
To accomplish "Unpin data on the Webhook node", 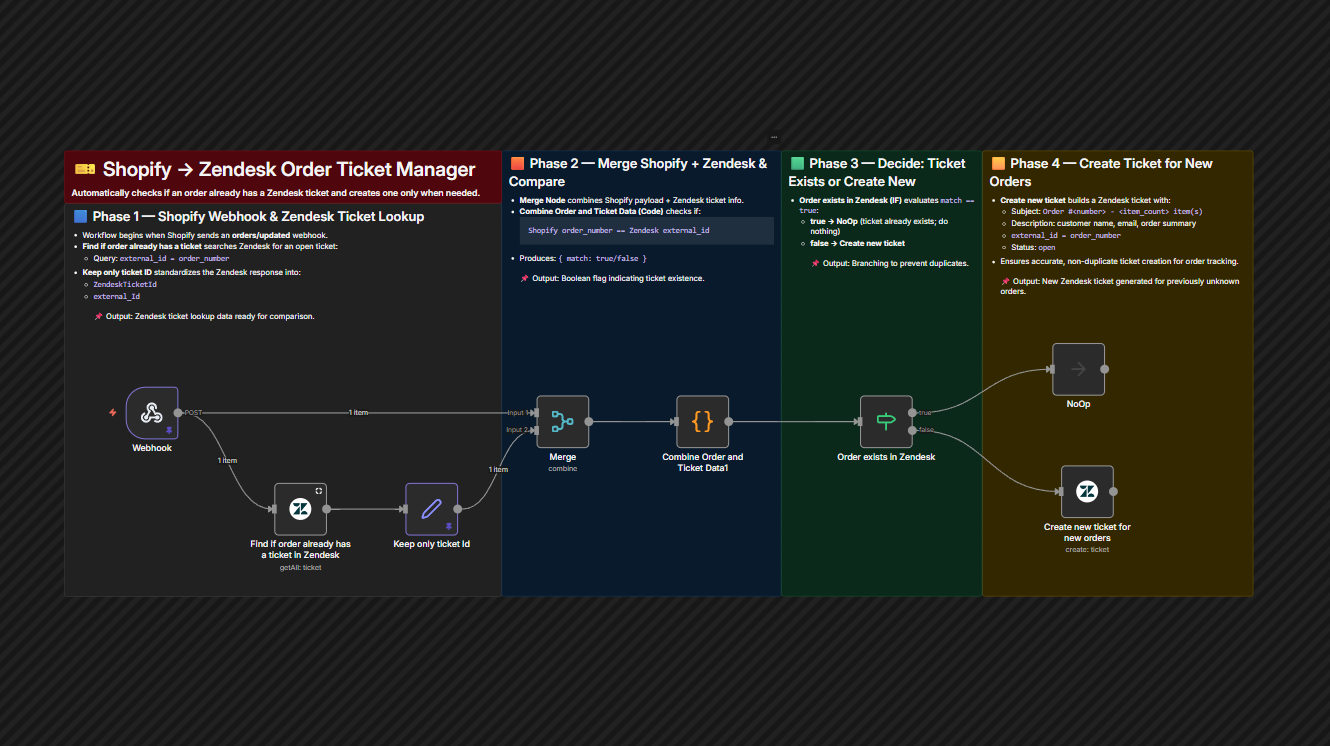I will click(169, 430).
